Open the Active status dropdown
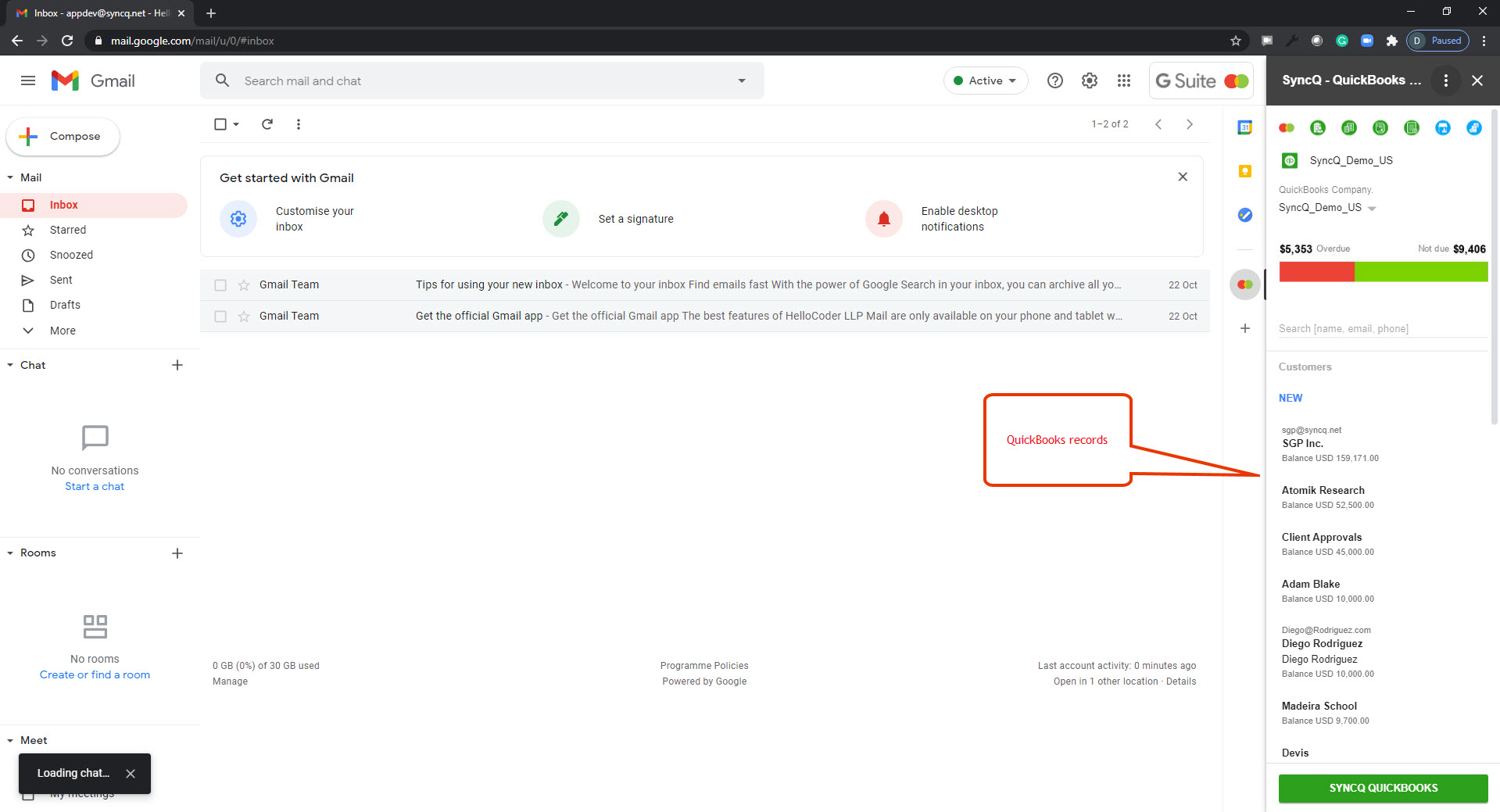 [x=986, y=80]
